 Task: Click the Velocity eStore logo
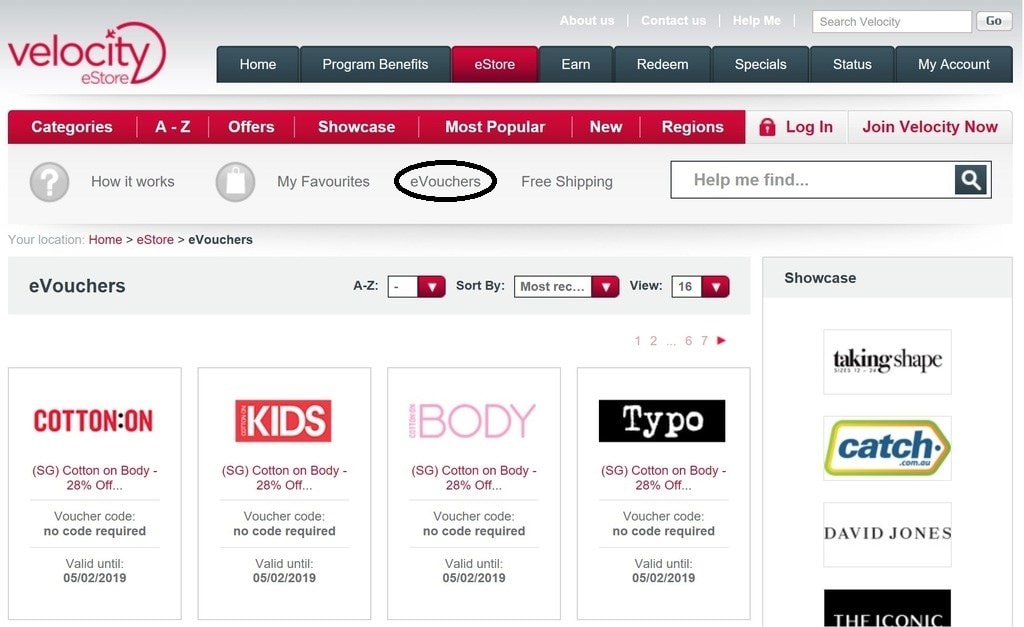[x=87, y=55]
